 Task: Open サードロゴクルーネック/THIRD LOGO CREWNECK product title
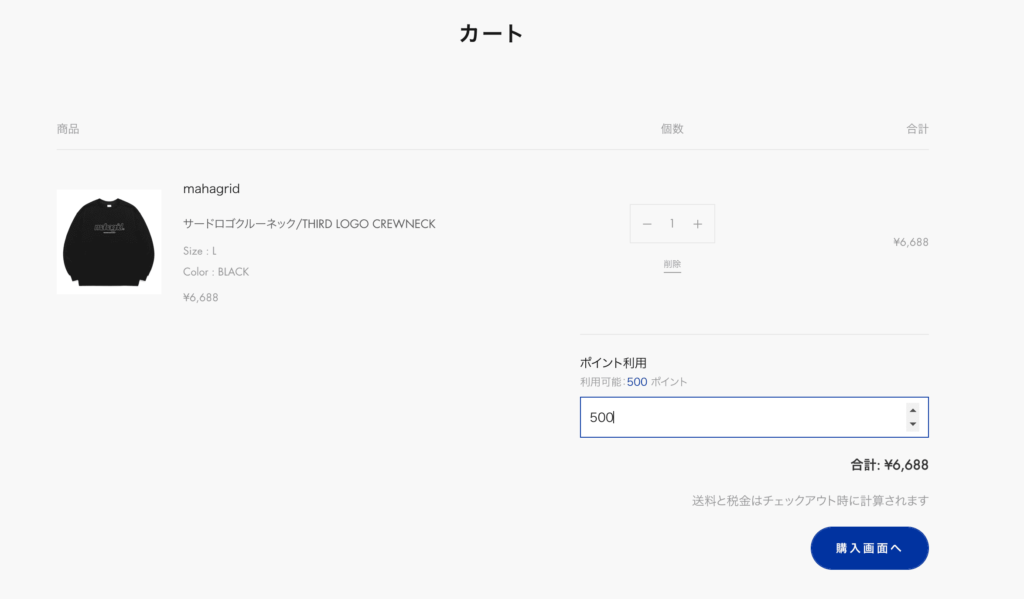click(309, 224)
